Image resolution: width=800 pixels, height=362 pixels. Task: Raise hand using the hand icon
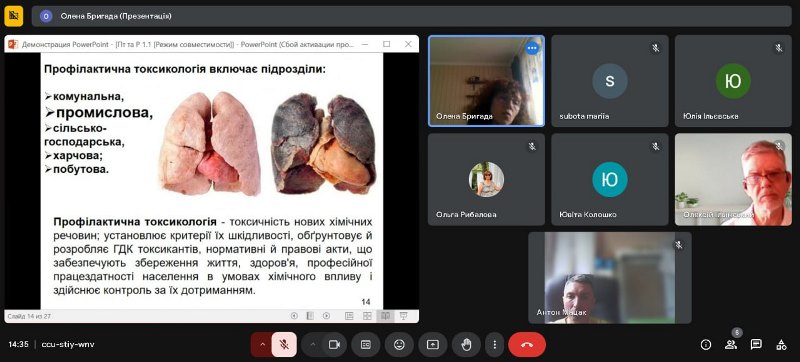coord(466,345)
